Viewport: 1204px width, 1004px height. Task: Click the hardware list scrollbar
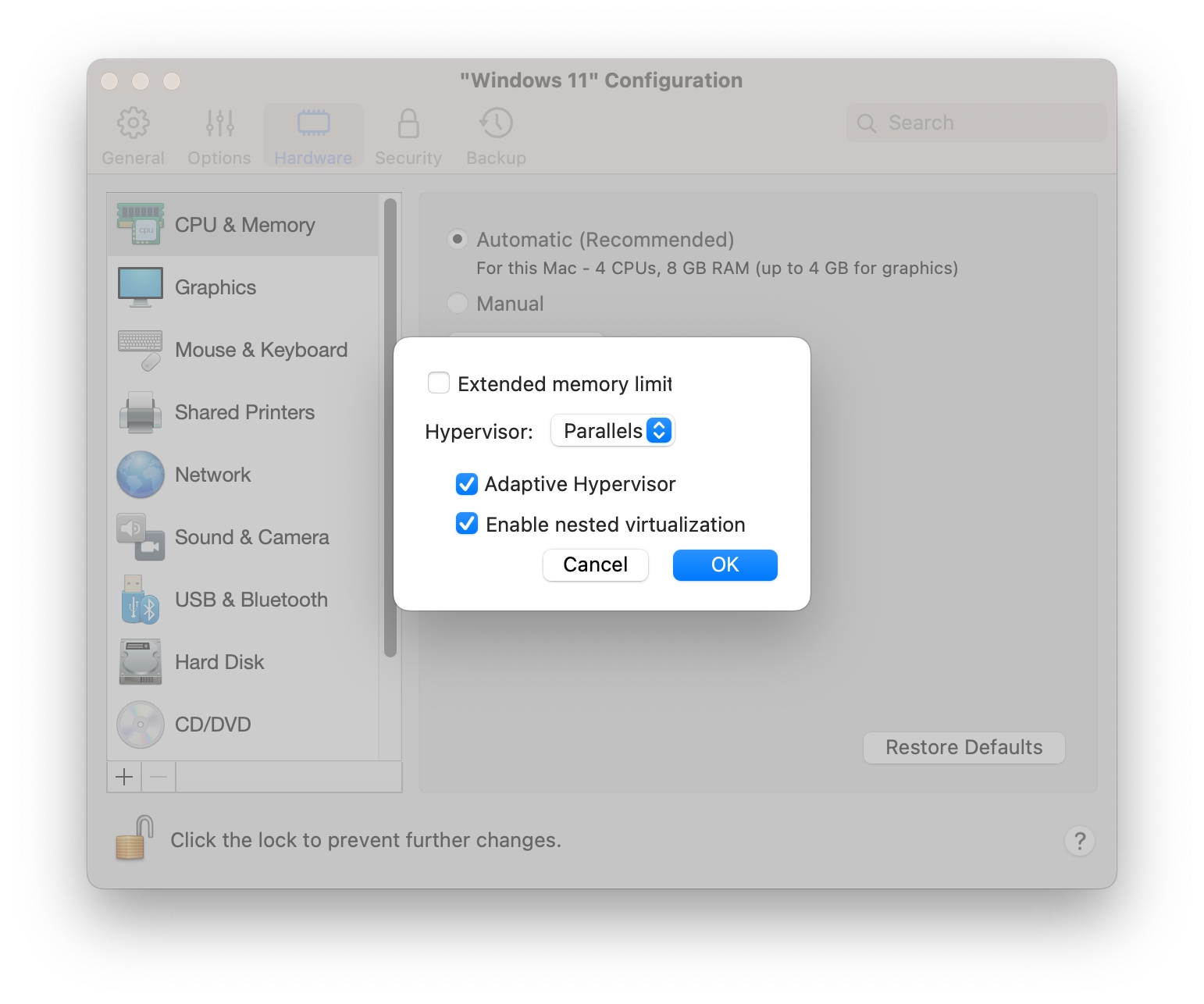[x=390, y=428]
